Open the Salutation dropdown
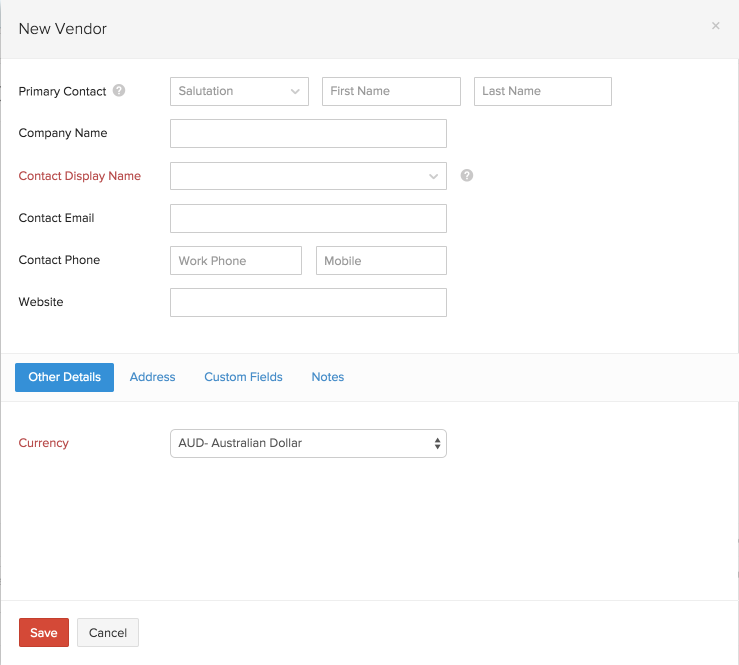This screenshot has width=739, height=665. 239,91
